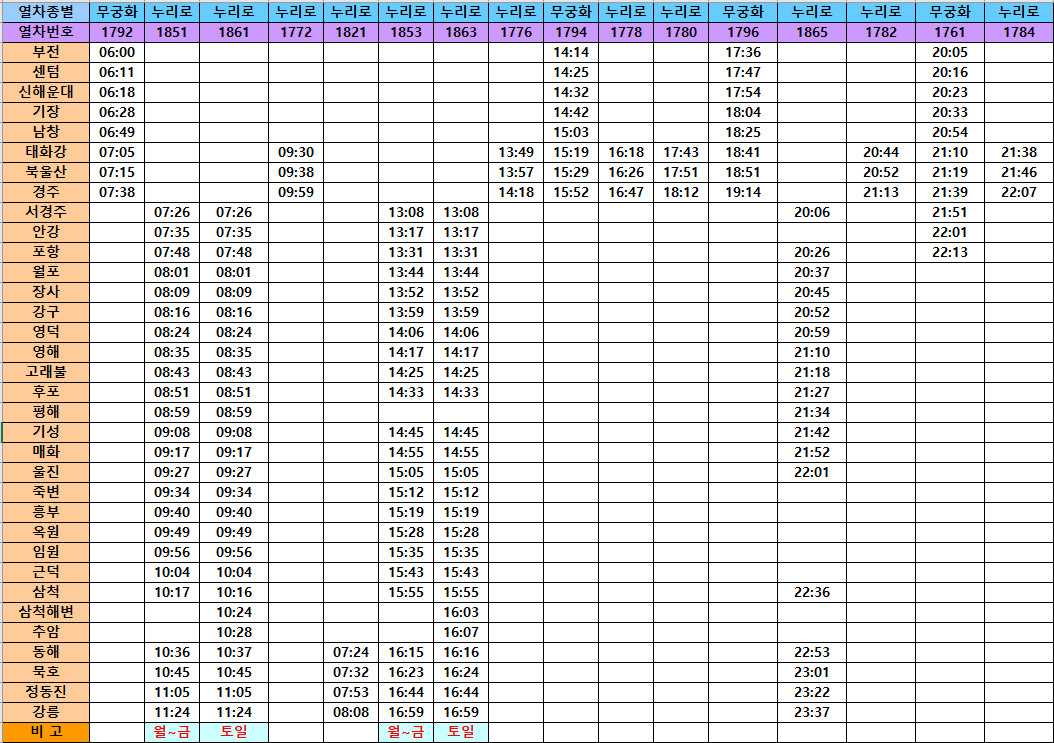Select the 서경주 station row label
The width and height of the screenshot is (1054, 743).
tap(46, 212)
